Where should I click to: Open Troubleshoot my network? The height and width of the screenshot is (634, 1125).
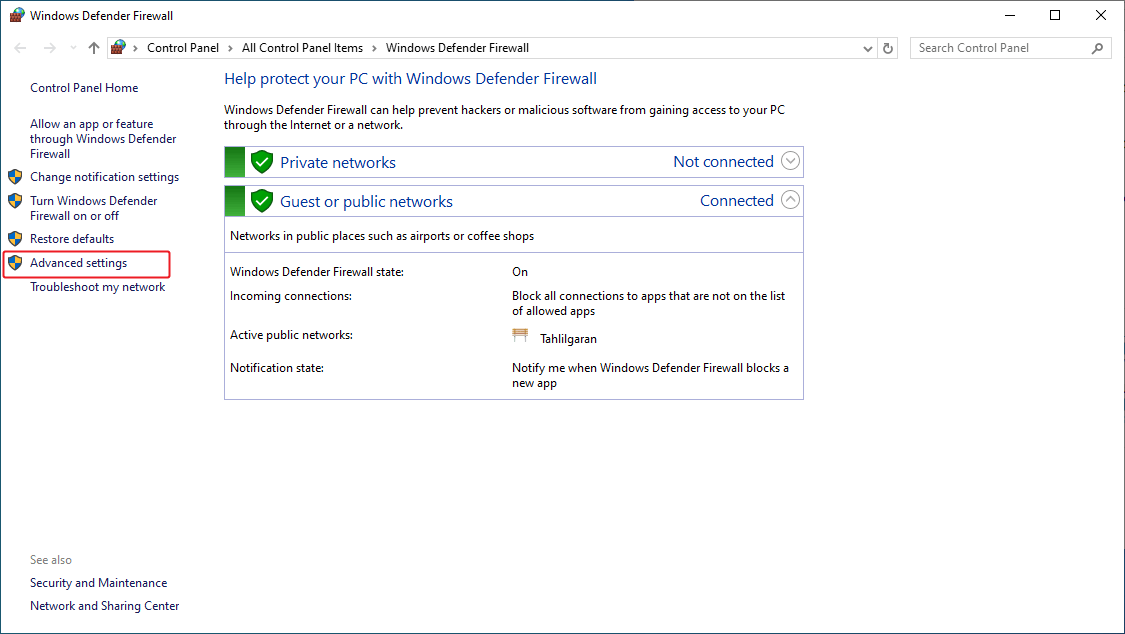(x=97, y=286)
